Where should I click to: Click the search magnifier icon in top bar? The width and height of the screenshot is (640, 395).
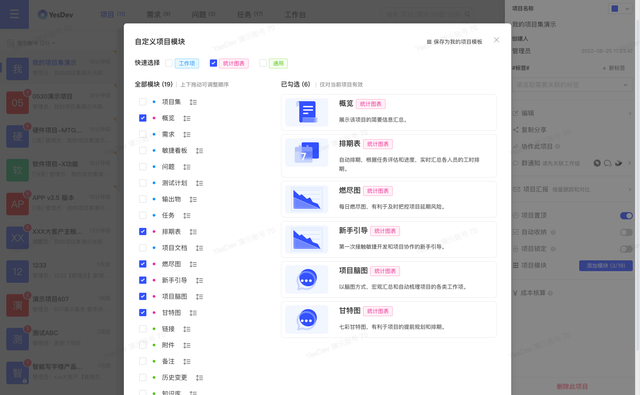pos(467,15)
